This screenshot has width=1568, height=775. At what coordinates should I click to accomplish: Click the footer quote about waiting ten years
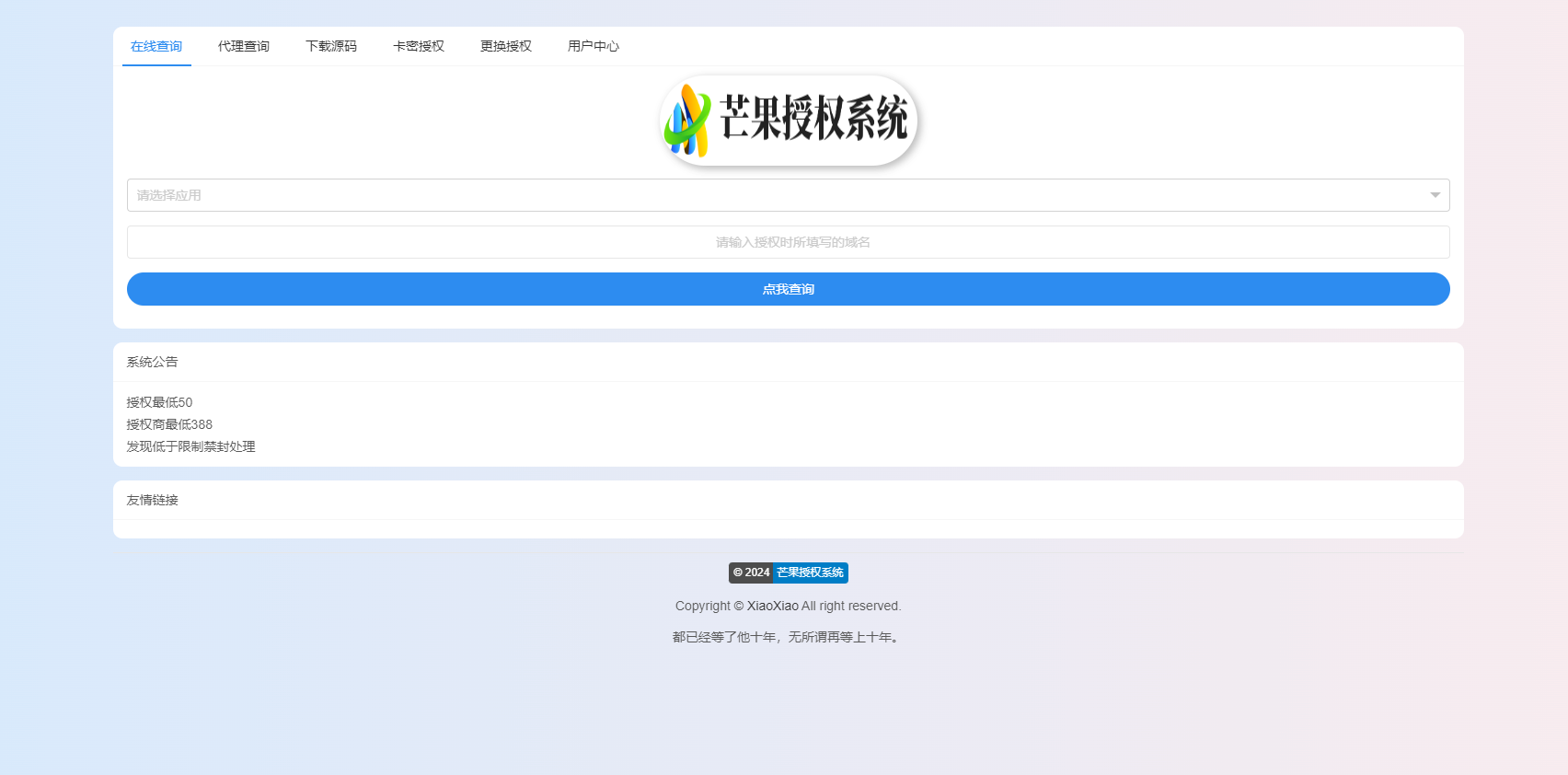788,637
